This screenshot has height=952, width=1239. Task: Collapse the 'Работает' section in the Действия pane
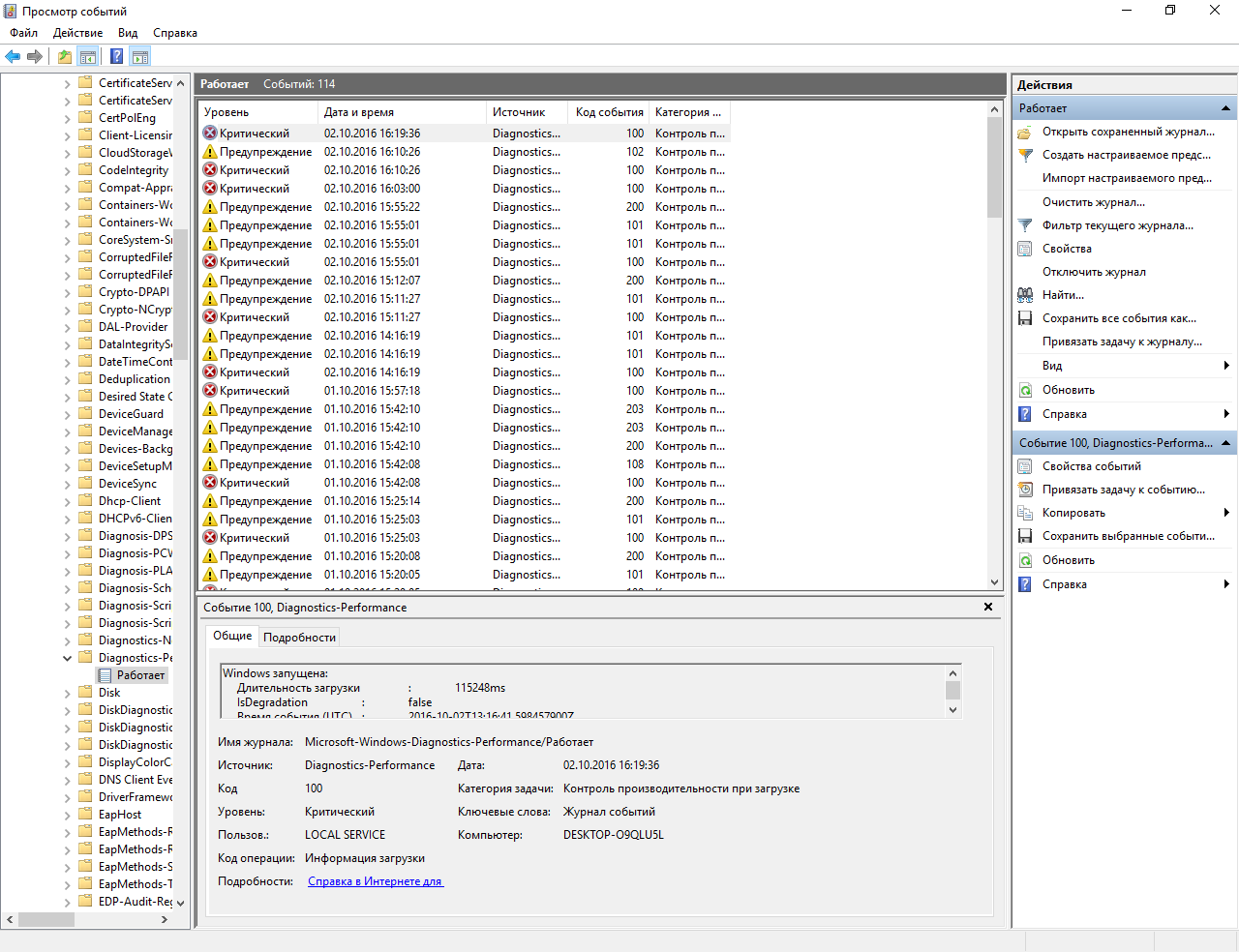tap(1225, 108)
